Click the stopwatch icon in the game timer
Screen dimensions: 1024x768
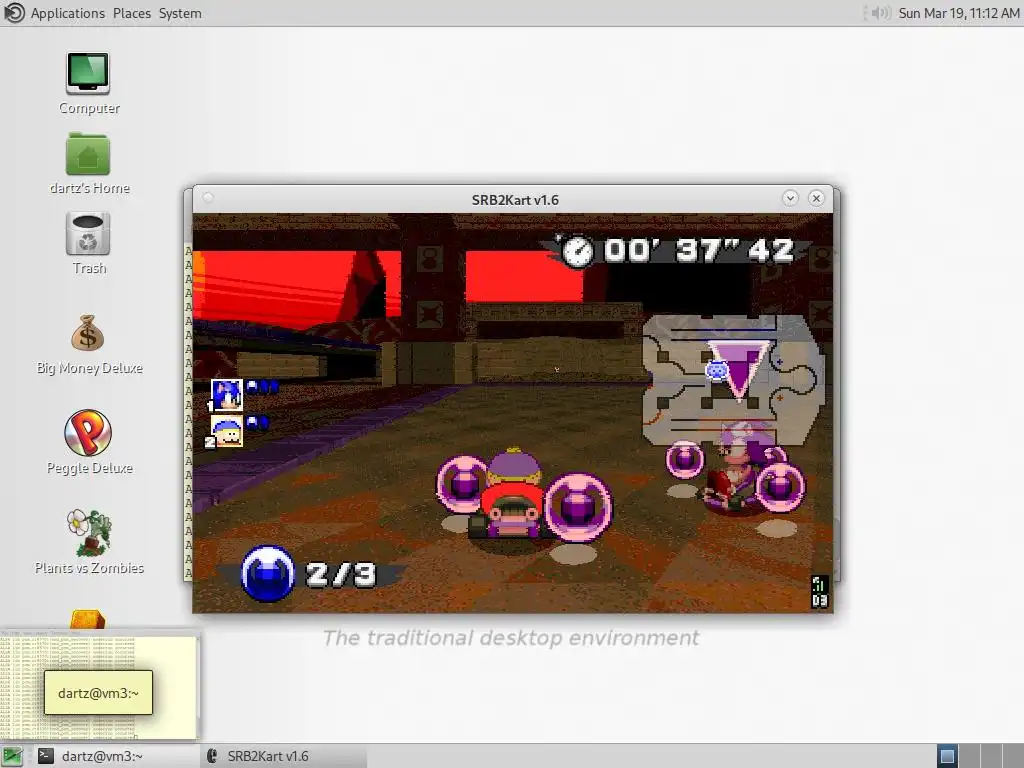(577, 251)
